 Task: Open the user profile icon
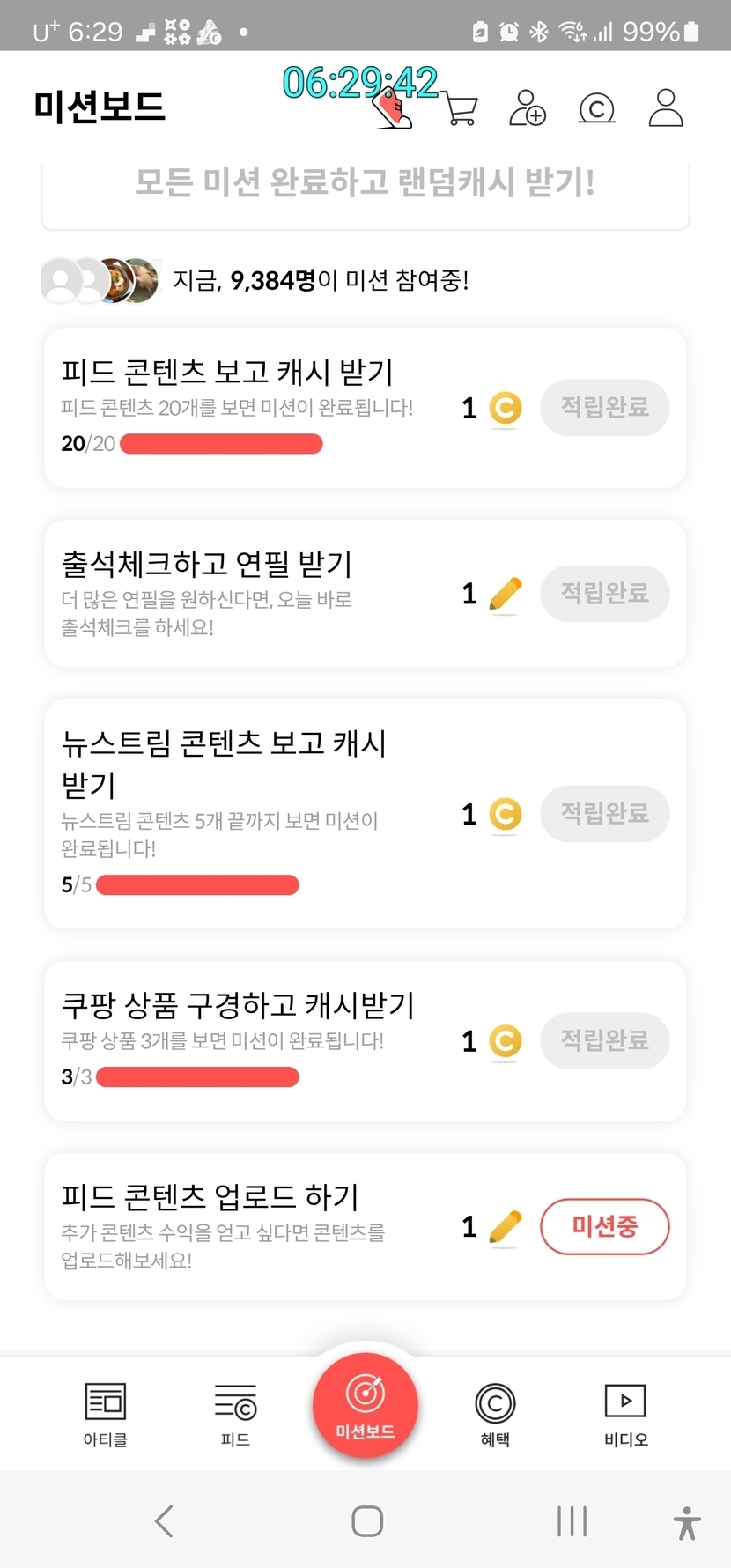pyautogui.click(x=666, y=108)
